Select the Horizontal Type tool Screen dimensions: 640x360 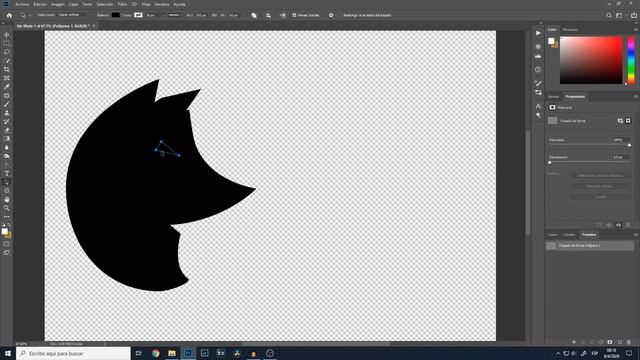7,173
